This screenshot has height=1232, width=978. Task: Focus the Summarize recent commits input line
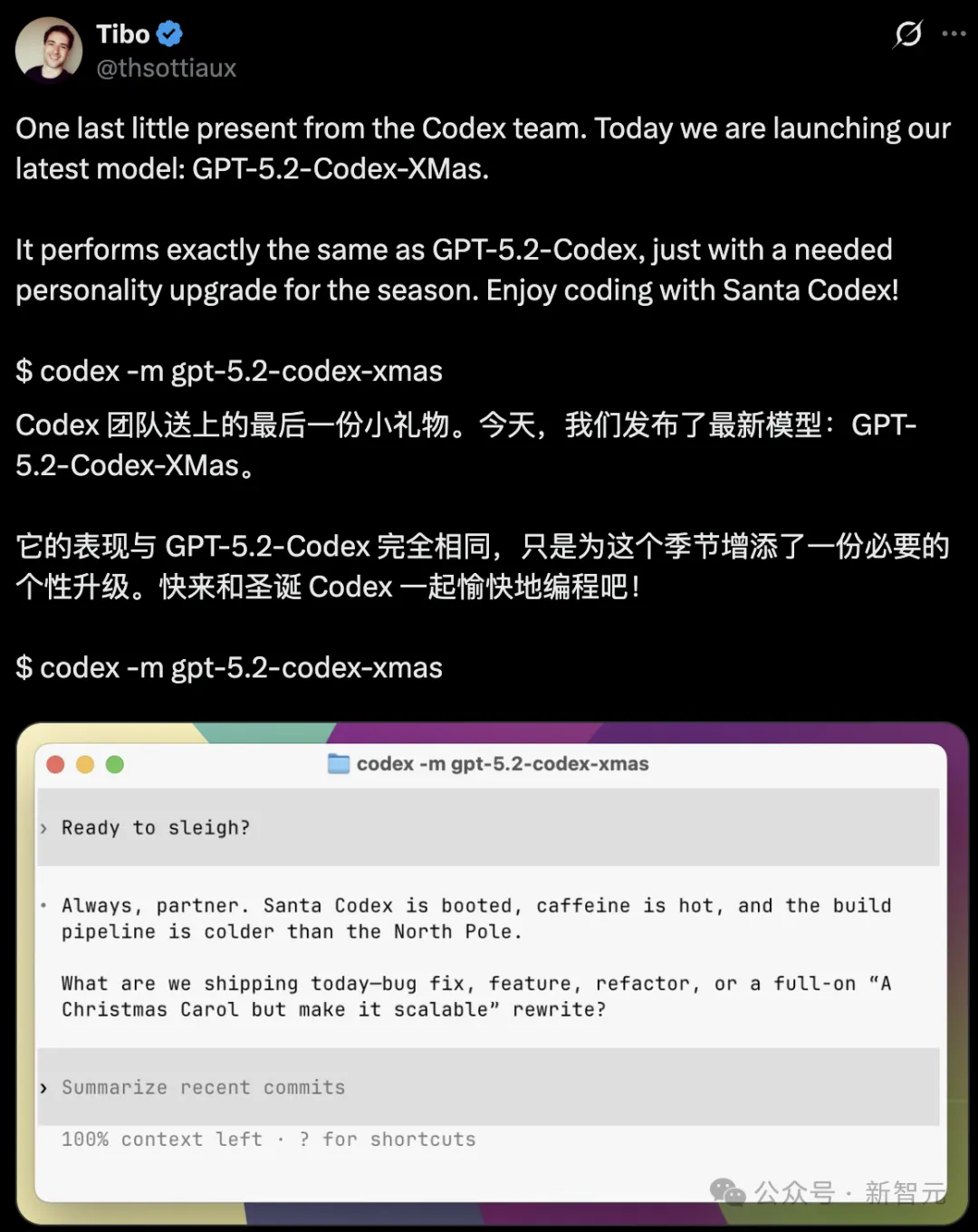[488, 1087]
